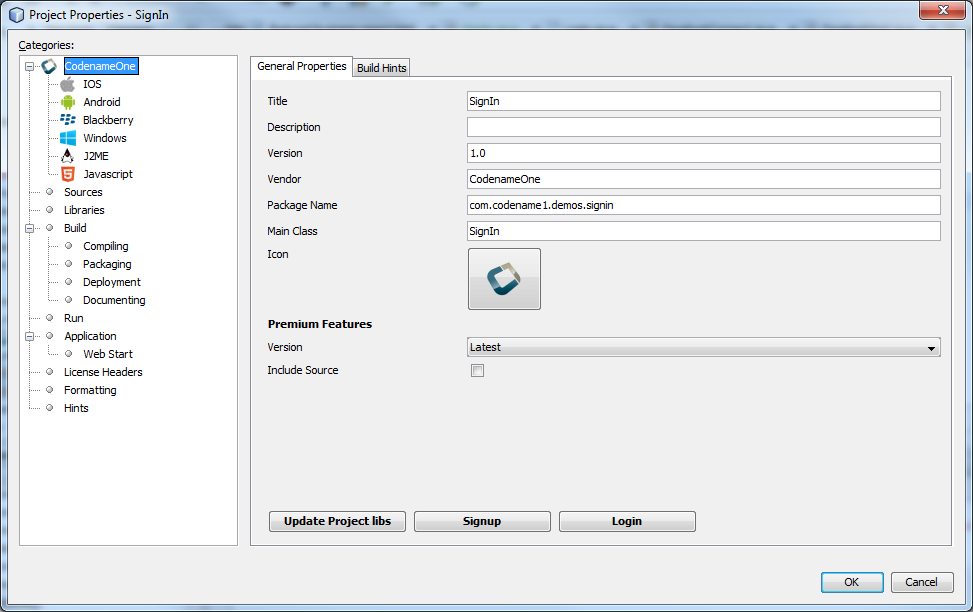Select Application category label
This screenshot has width=973, height=612.
[90, 336]
